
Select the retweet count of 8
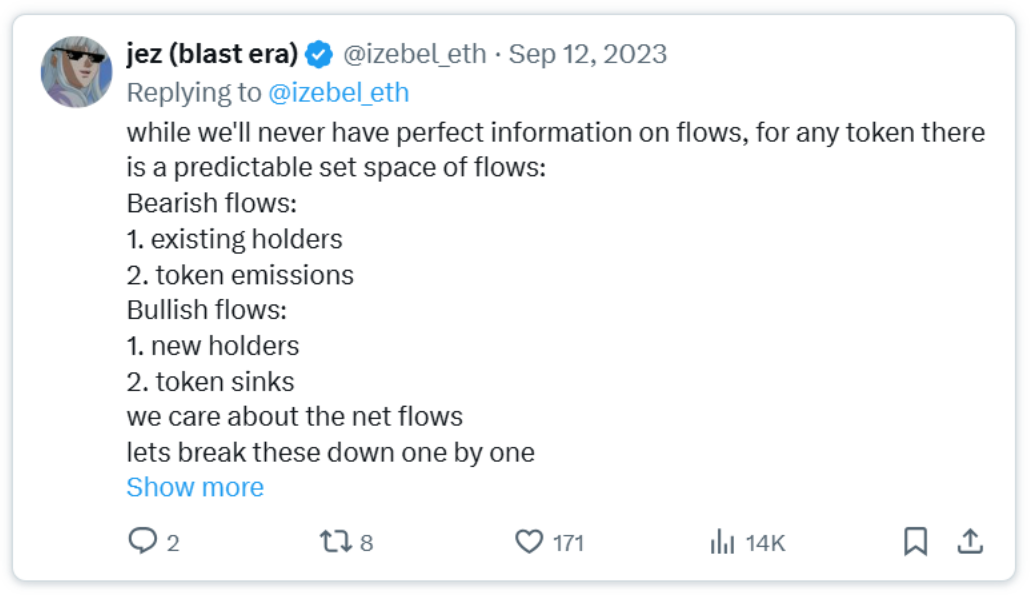pyautogui.click(x=366, y=543)
